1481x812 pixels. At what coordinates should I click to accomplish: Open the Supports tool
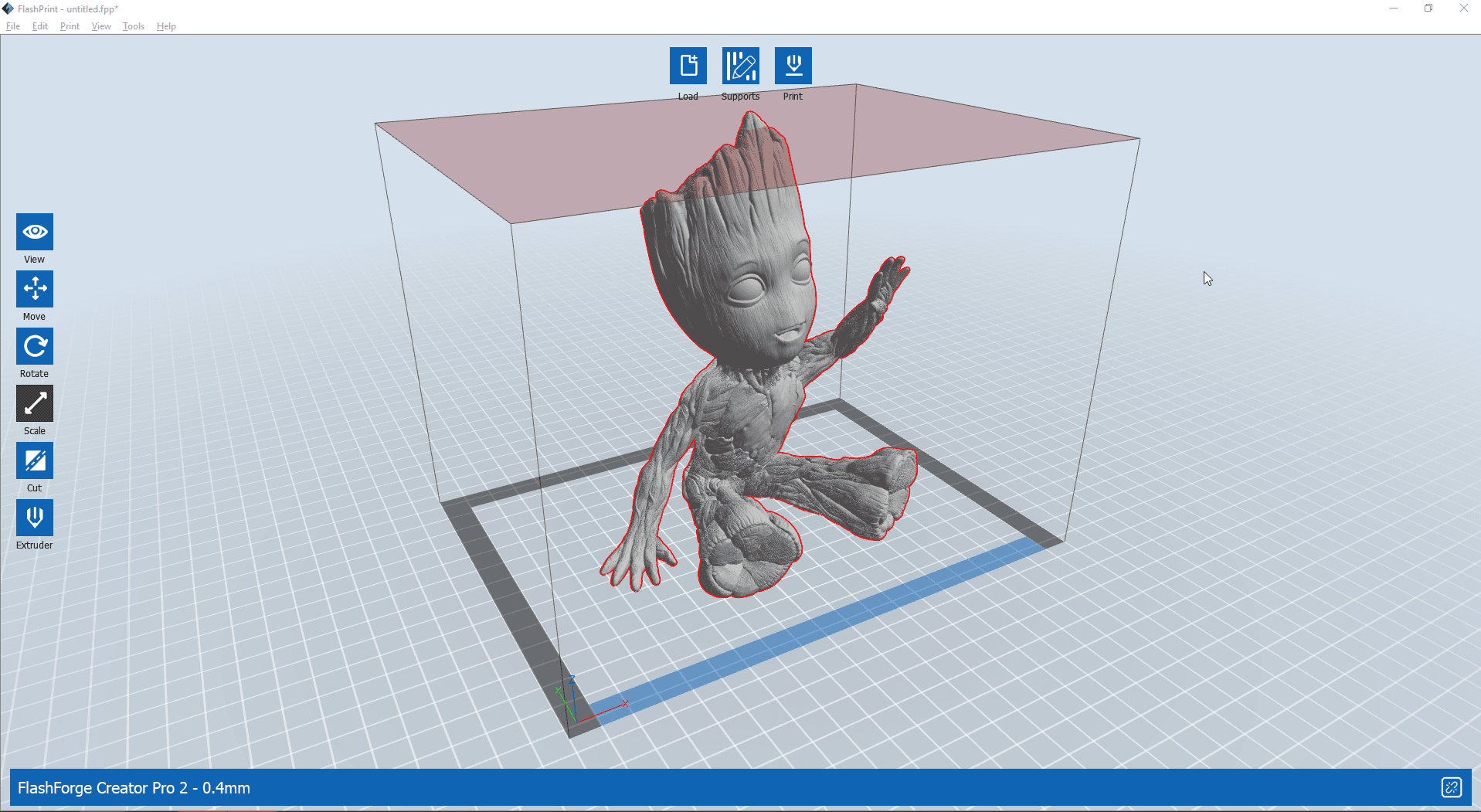click(740, 66)
